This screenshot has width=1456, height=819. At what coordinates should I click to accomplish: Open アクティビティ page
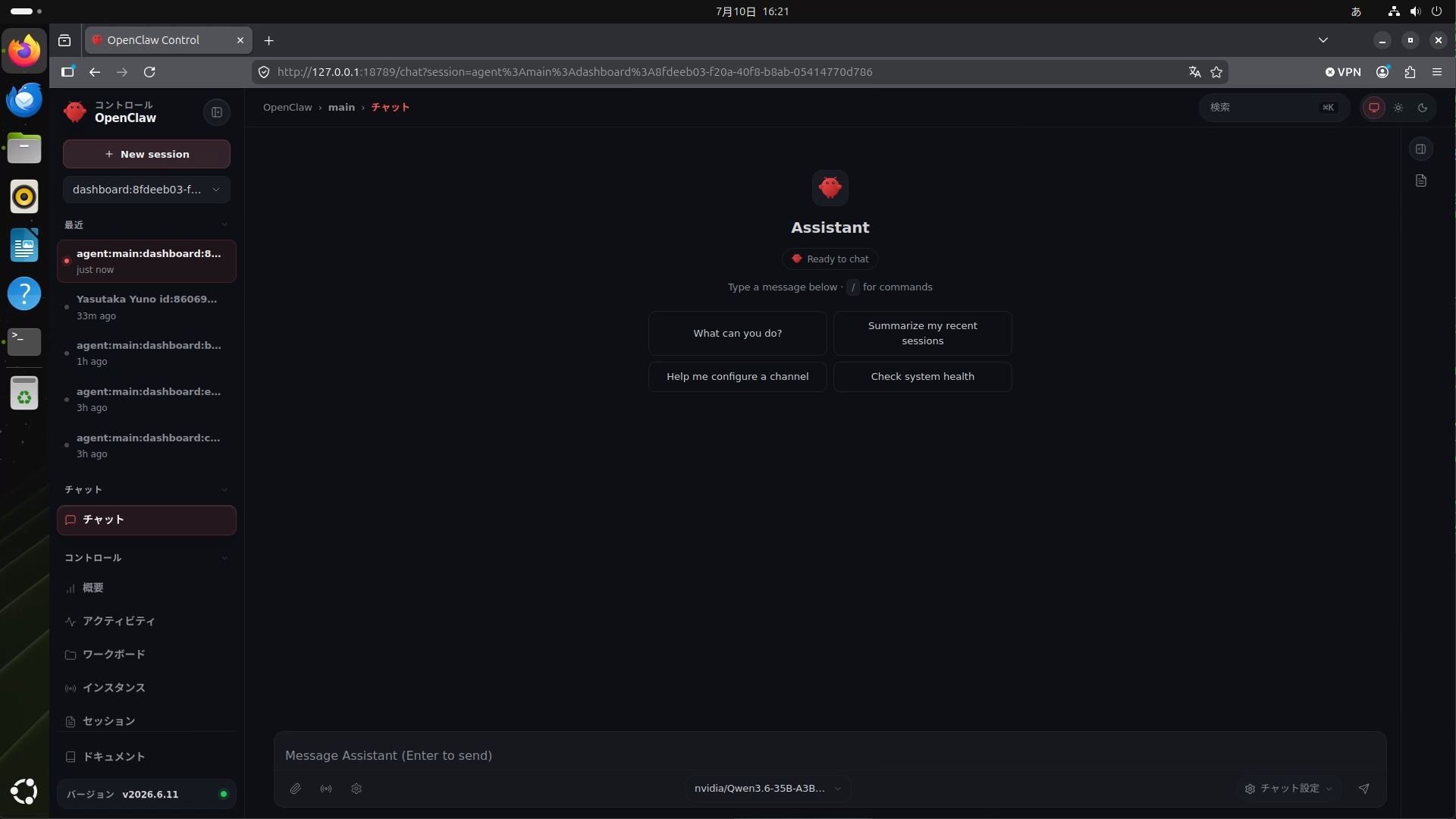pyautogui.click(x=146, y=622)
